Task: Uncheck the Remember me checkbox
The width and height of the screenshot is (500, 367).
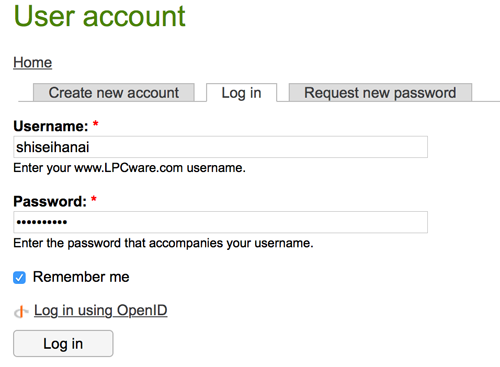Action: 19,277
